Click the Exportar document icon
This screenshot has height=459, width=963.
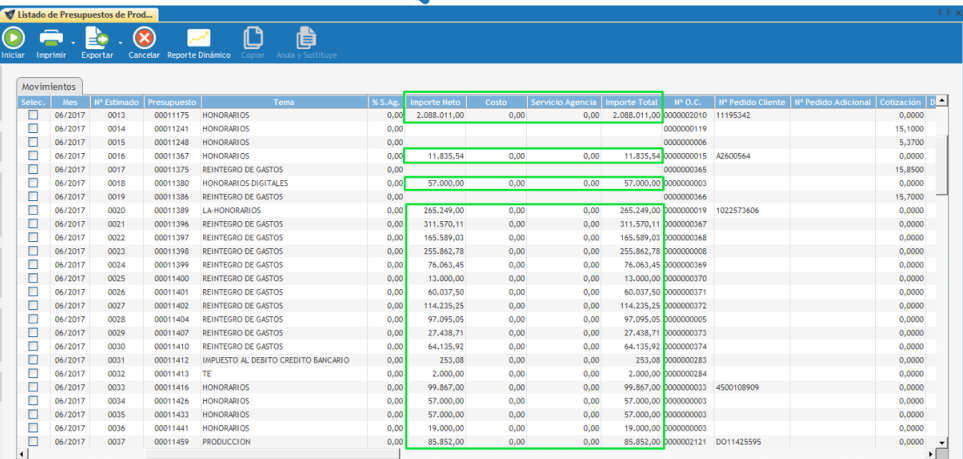tap(96, 38)
